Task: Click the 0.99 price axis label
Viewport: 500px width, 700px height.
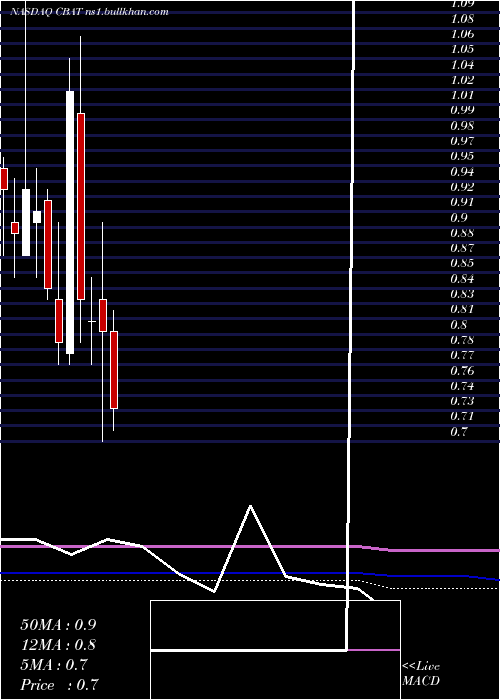Action: coord(462,111)
